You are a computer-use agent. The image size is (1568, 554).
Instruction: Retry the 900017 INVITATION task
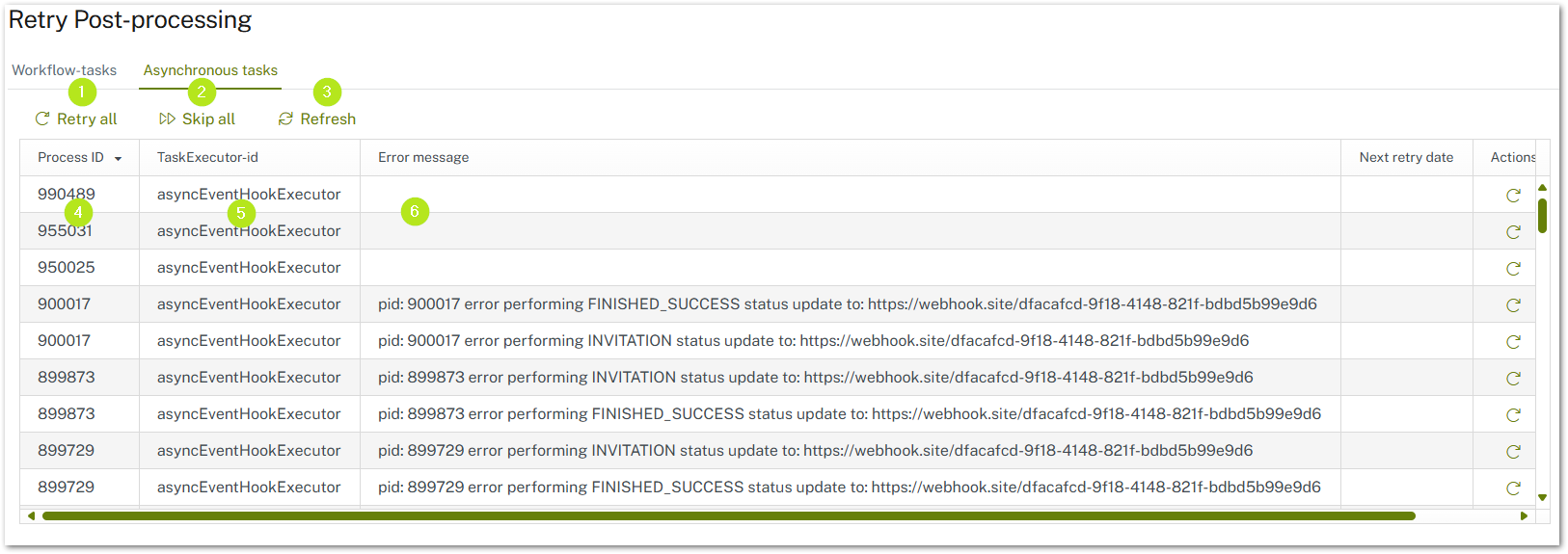click(x=1513, y=342)
